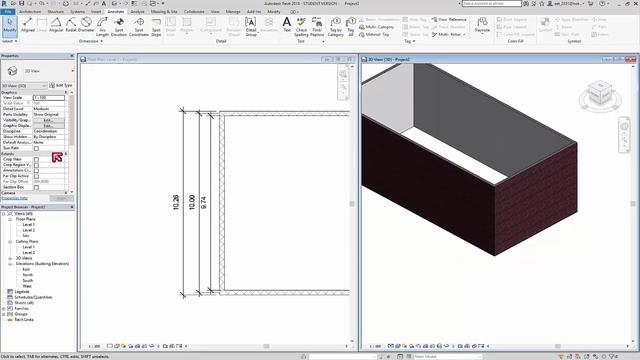
Task: Open the Keynote tool
Action: tap(482, 25)
